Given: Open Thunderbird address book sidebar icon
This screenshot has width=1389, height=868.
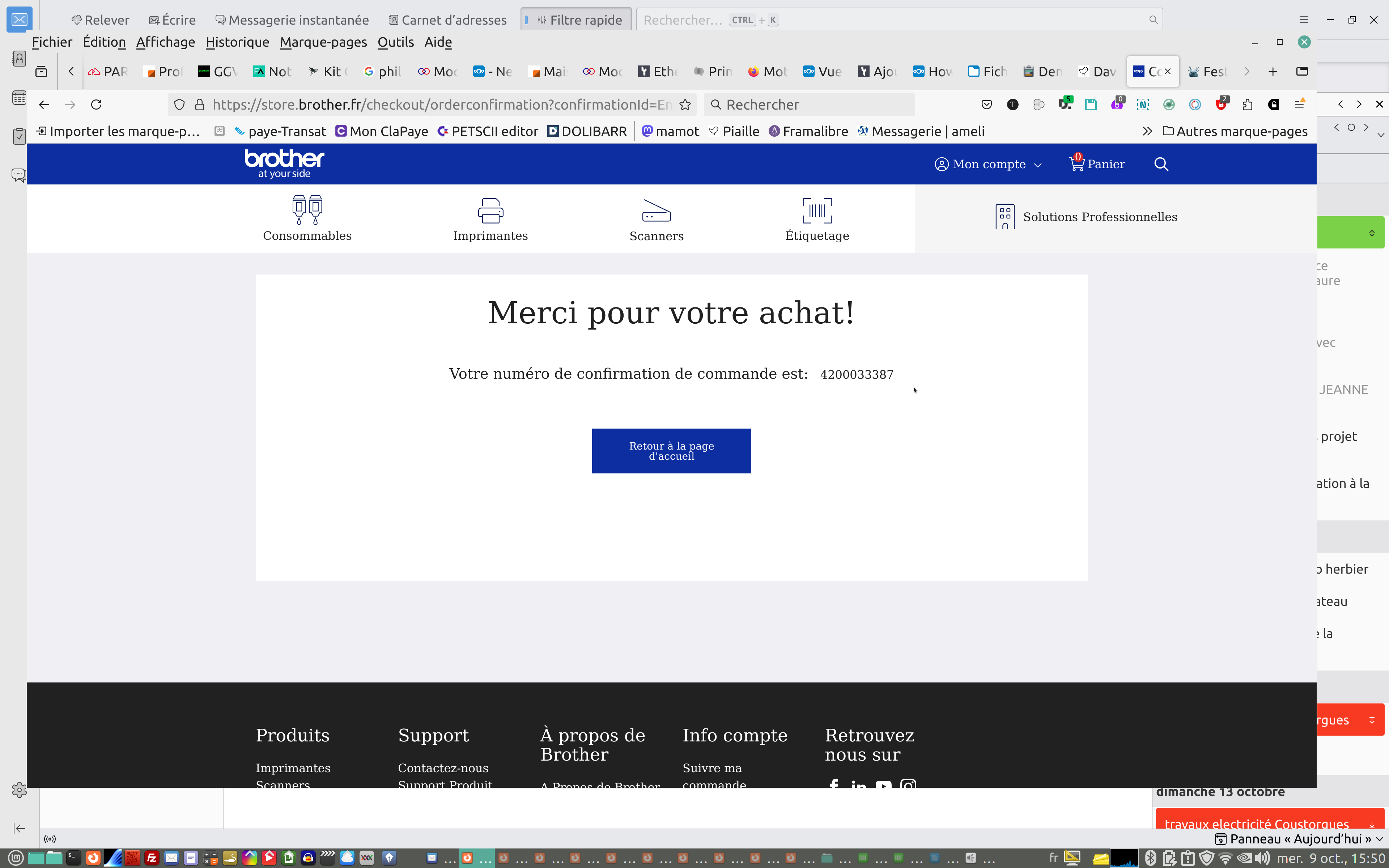Looking at the screenshot, I should point(19,59).
